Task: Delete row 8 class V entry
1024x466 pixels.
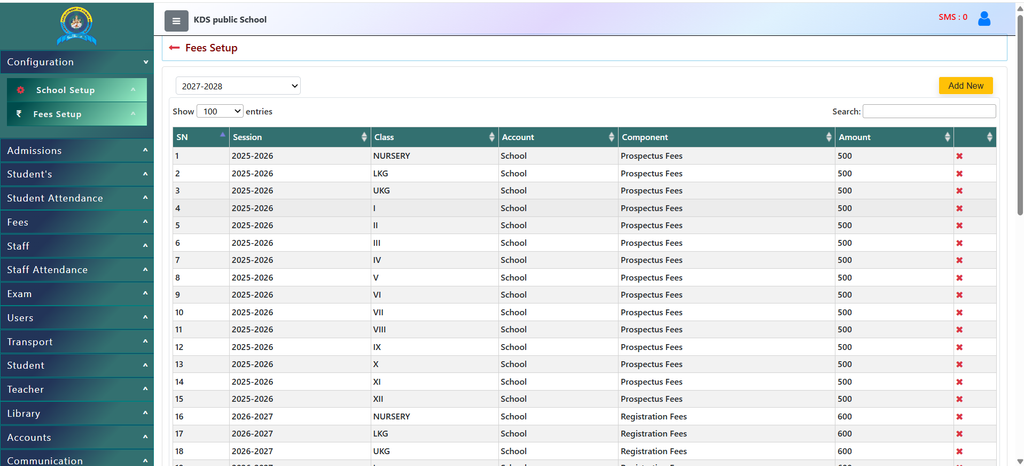Action: coord(959,277)
